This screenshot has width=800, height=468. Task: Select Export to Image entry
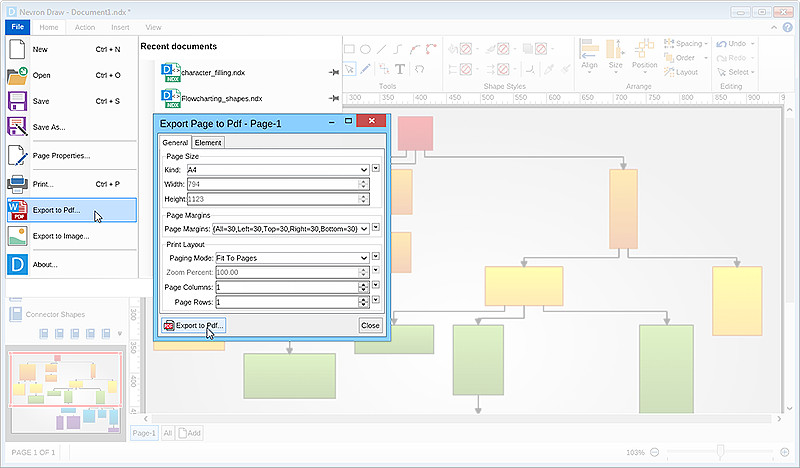(72, 236)
